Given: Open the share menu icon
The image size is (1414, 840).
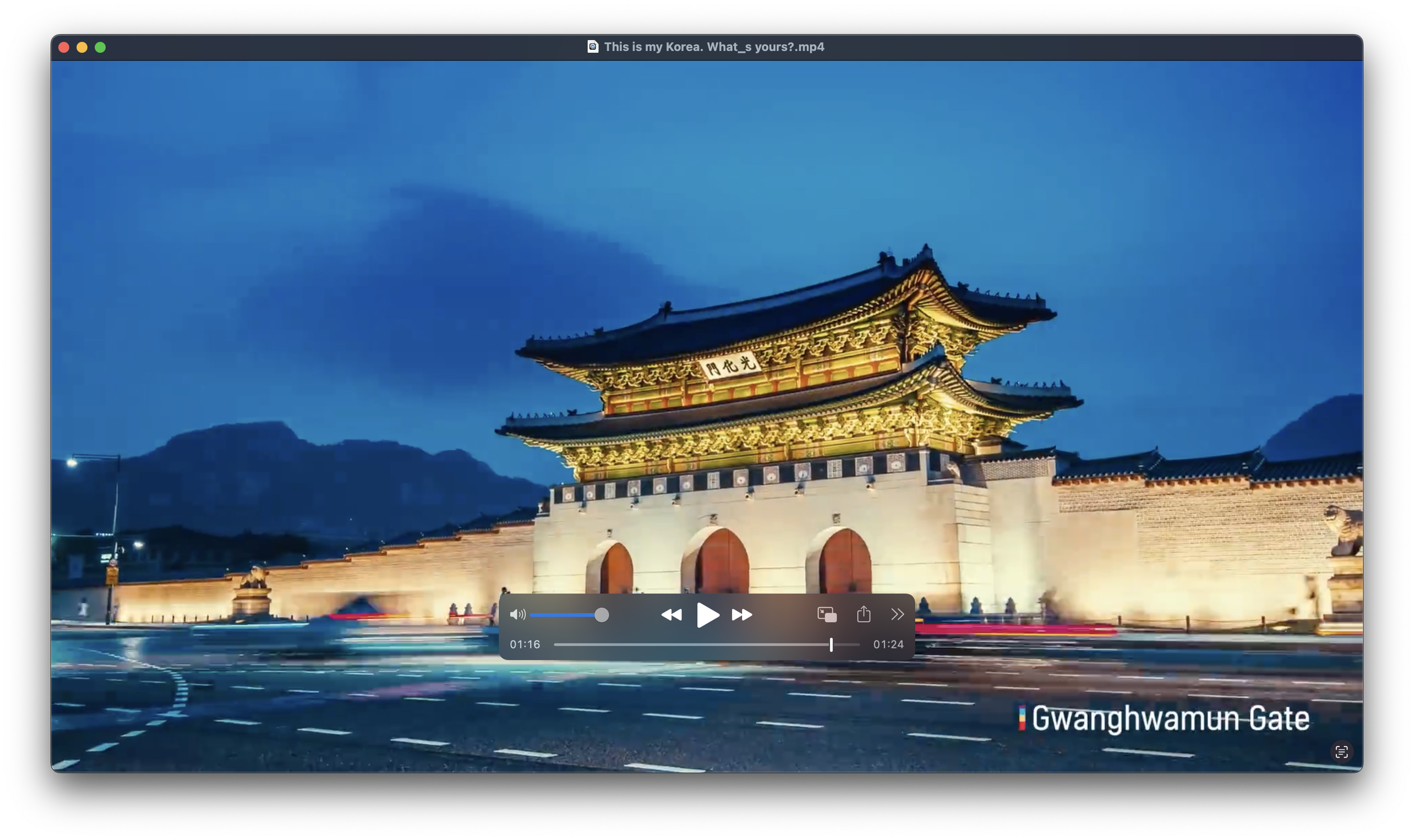Looking at the screenshot, I should click(864, 614).
